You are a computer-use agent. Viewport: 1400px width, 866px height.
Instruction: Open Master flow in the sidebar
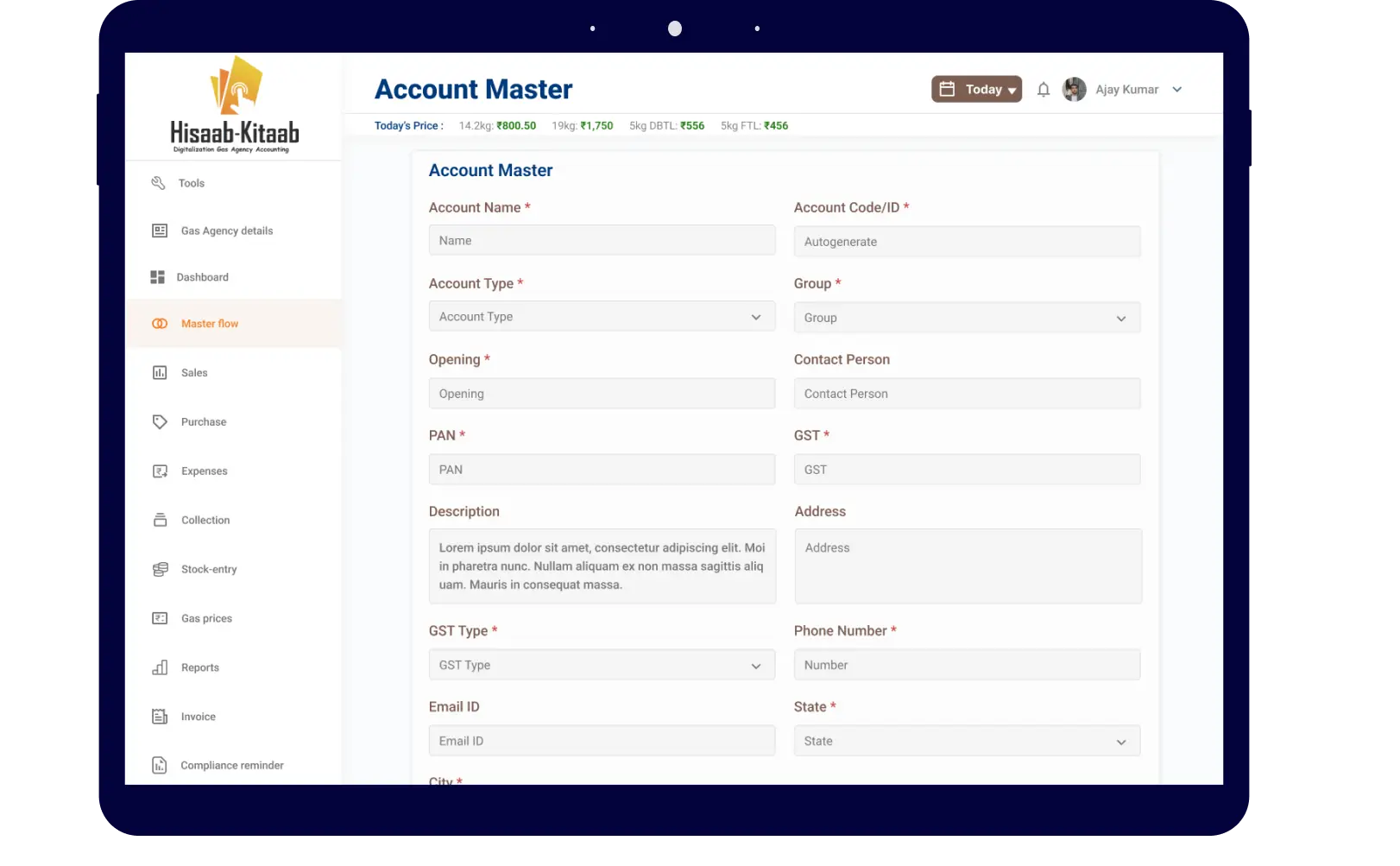[210, 324]
